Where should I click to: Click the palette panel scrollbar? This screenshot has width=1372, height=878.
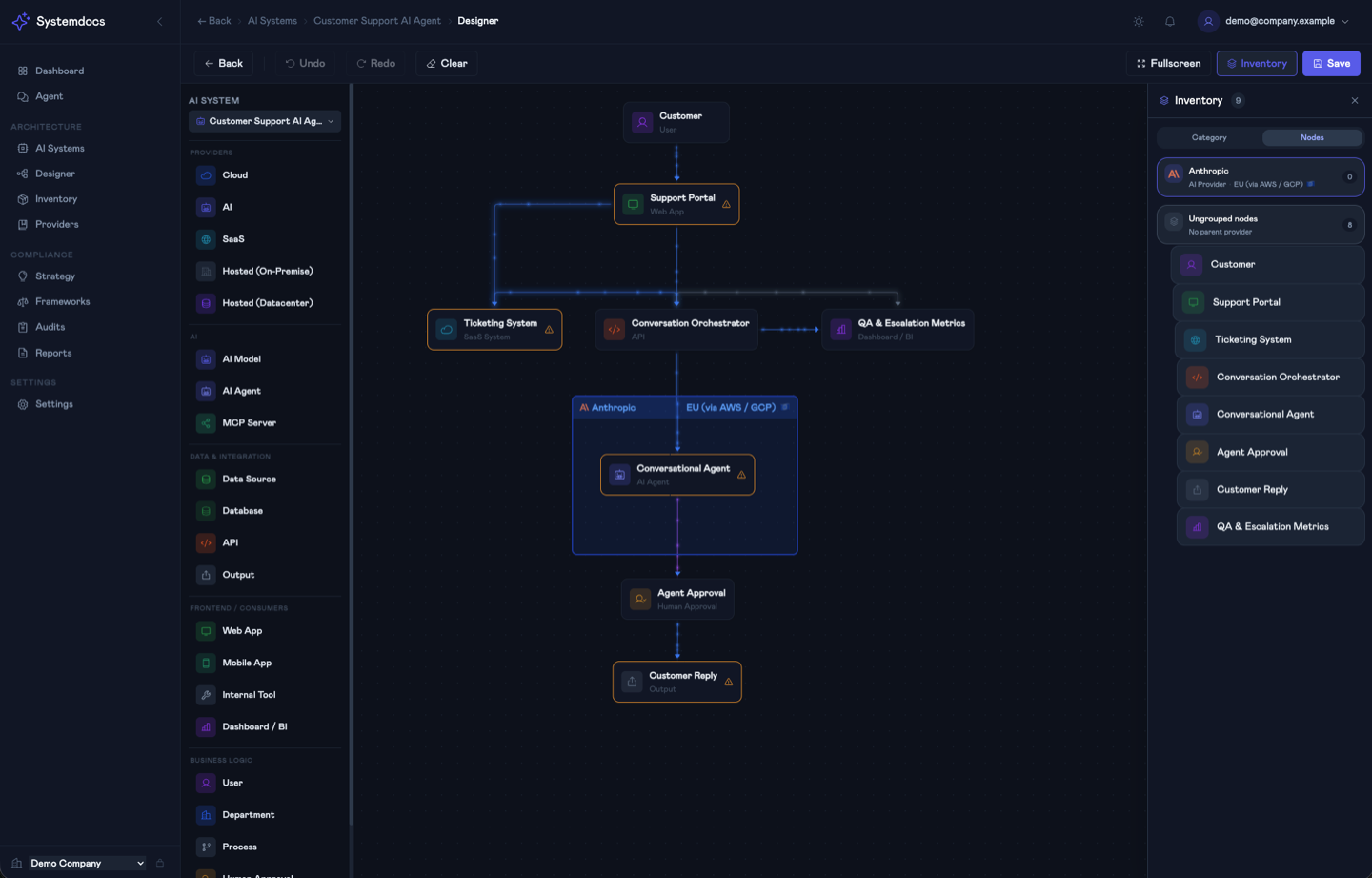(x=352, y=454)
